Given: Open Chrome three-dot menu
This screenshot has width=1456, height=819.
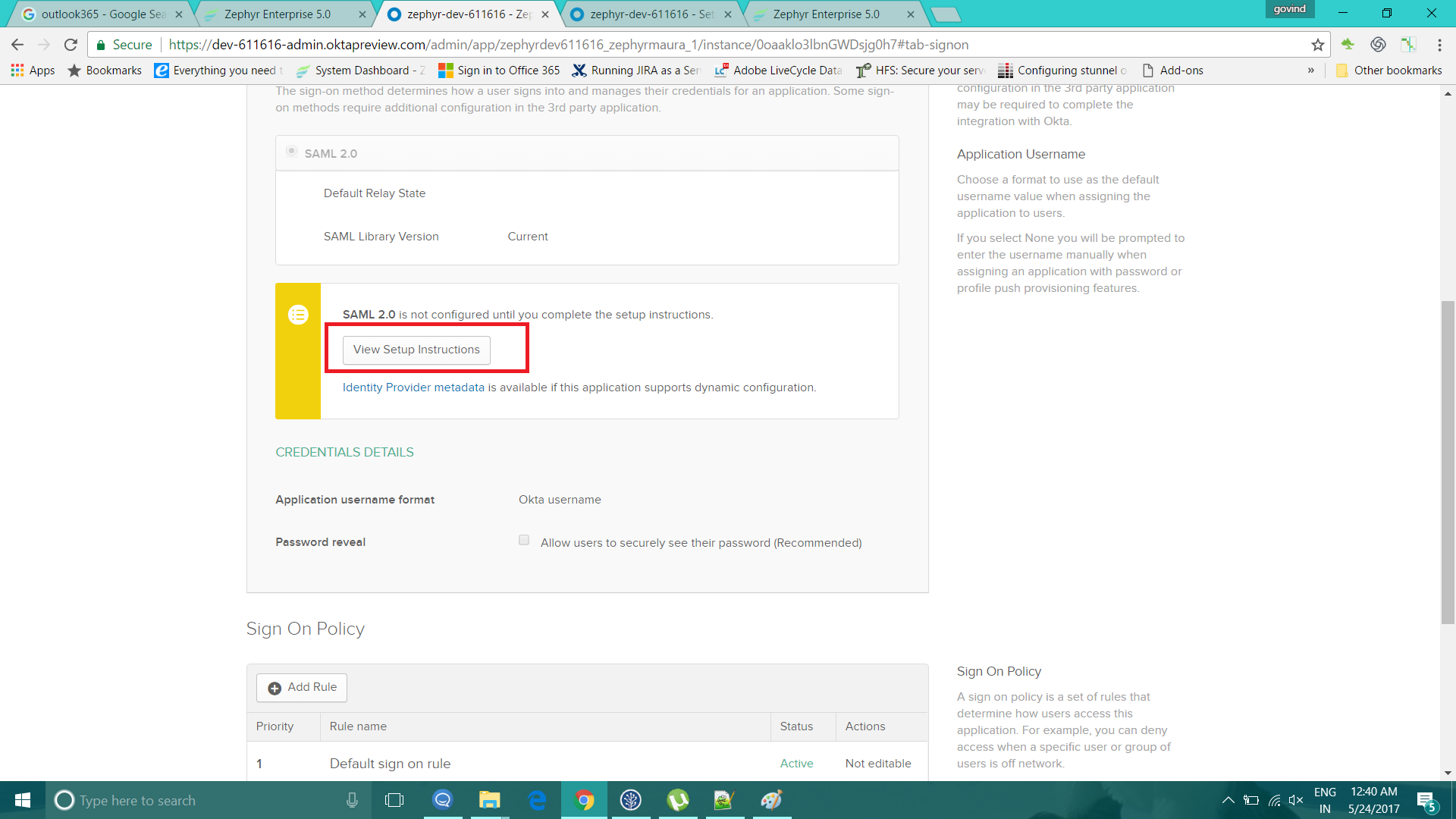Looking at the screenshot, I should click(1439, 45).
